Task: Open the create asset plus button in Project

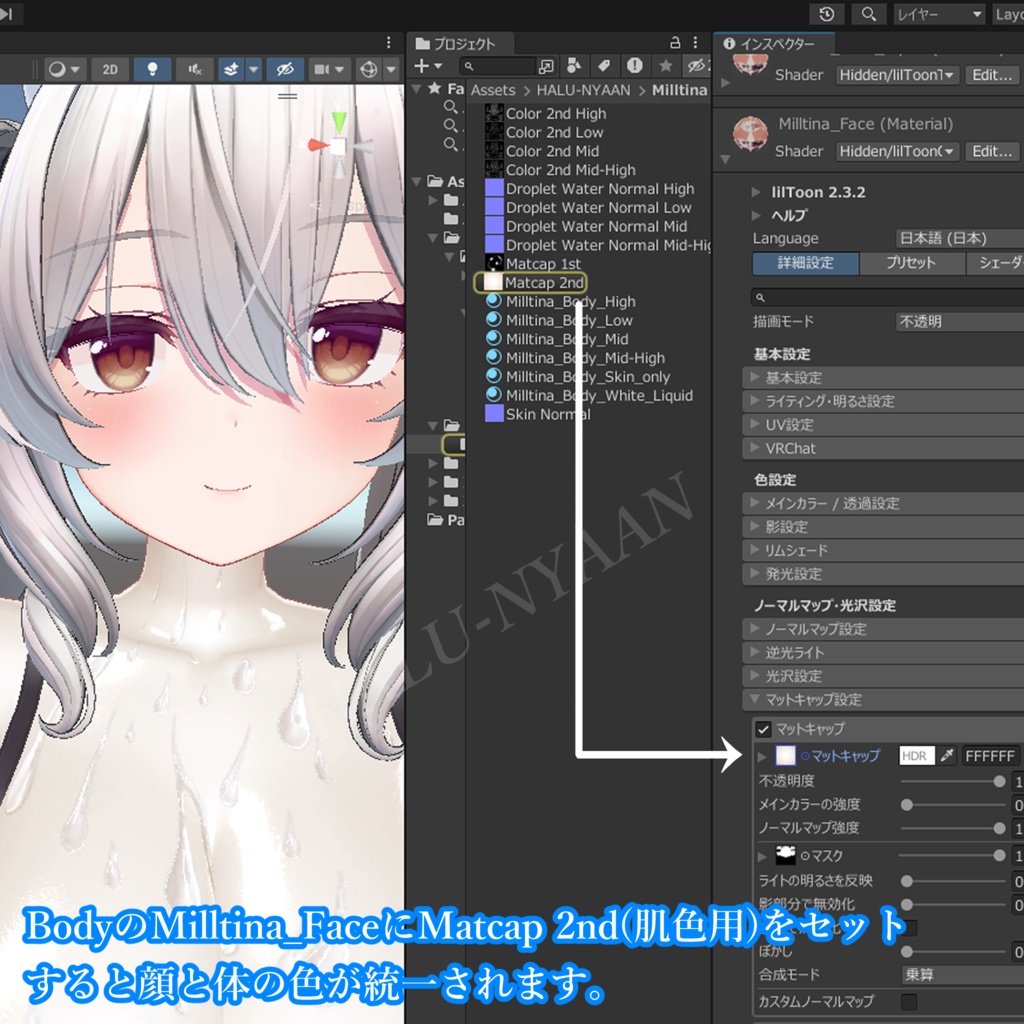Action: pos(423,67)
